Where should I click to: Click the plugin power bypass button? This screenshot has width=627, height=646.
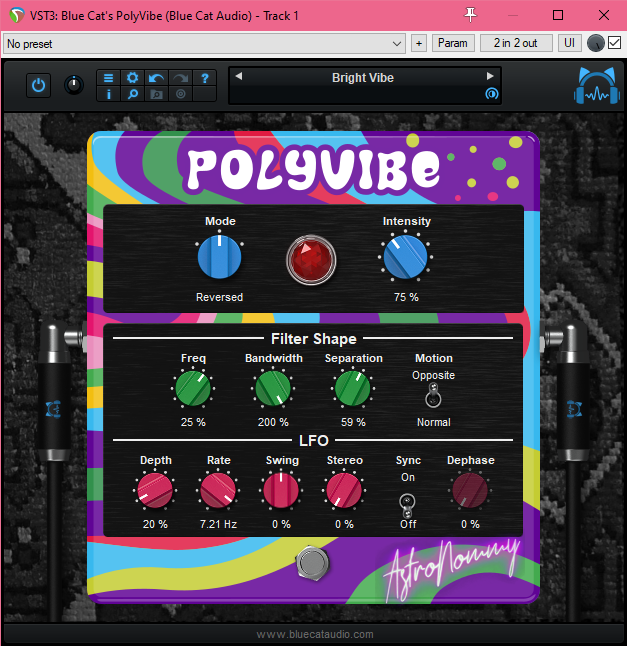pos(38,86)
